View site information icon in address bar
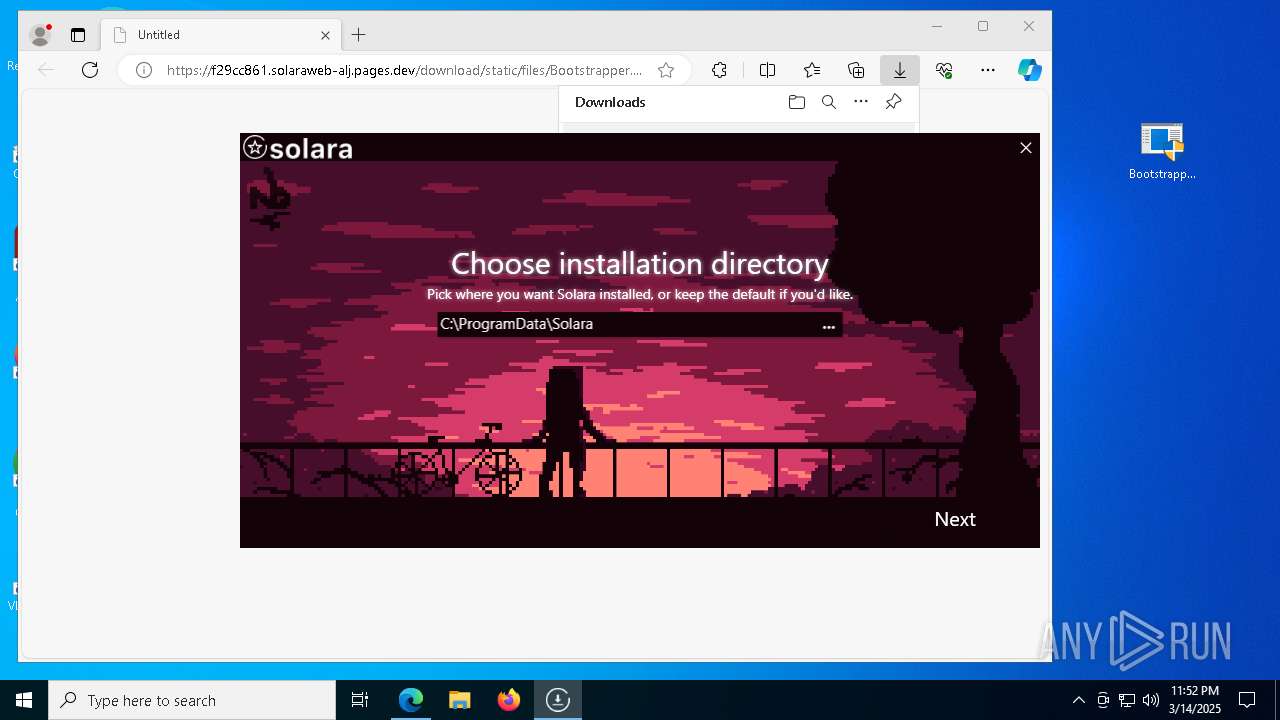This screenshot has height=720, width=1280. [144, 70]
